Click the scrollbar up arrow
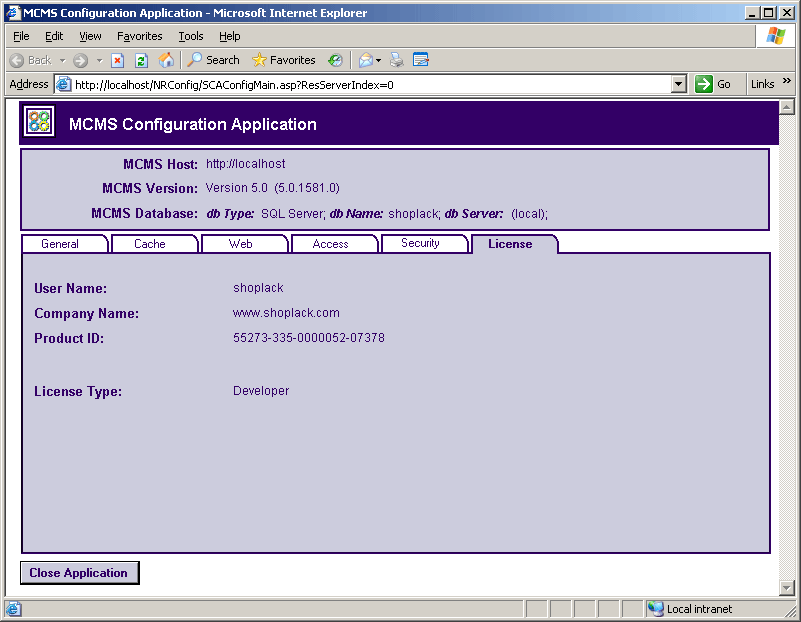This screenshot has width=801, height=622. 787,107
